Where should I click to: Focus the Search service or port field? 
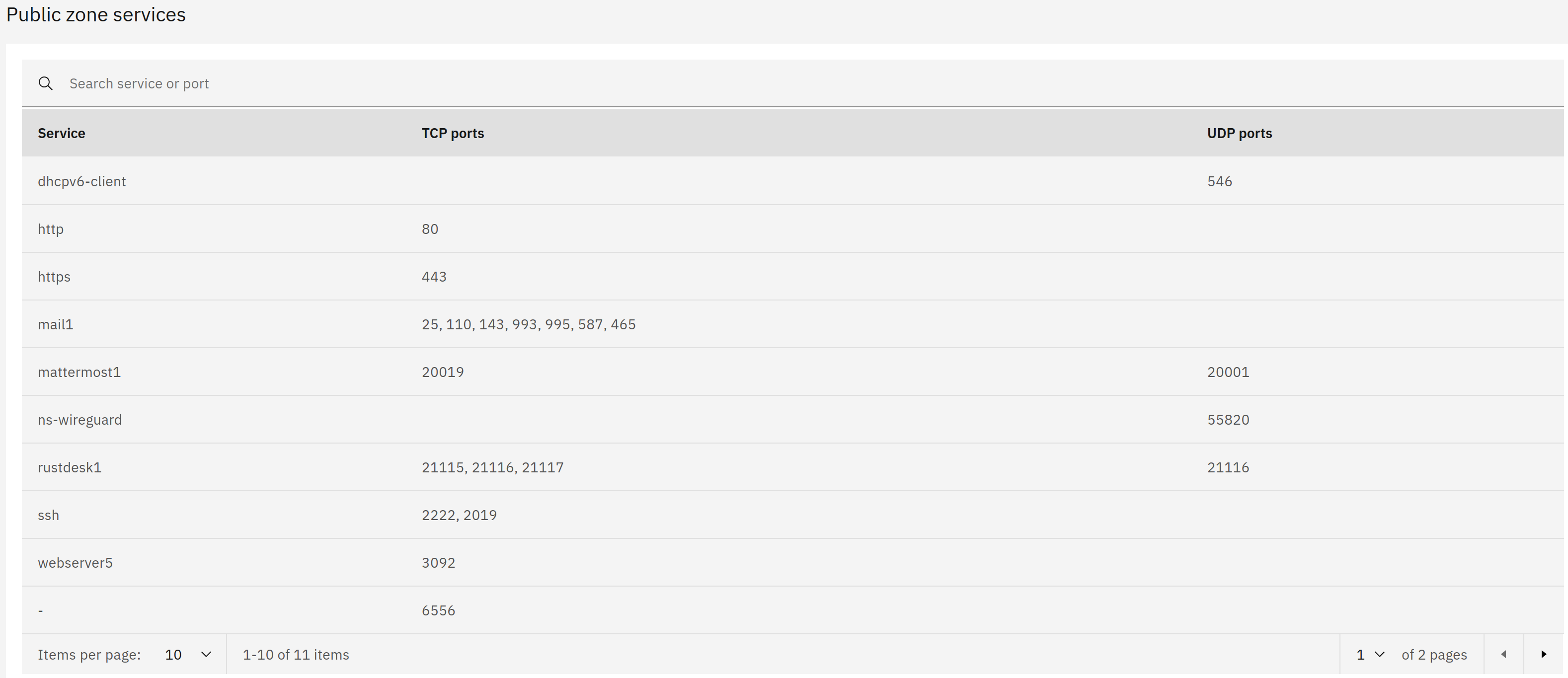[791, 83]
